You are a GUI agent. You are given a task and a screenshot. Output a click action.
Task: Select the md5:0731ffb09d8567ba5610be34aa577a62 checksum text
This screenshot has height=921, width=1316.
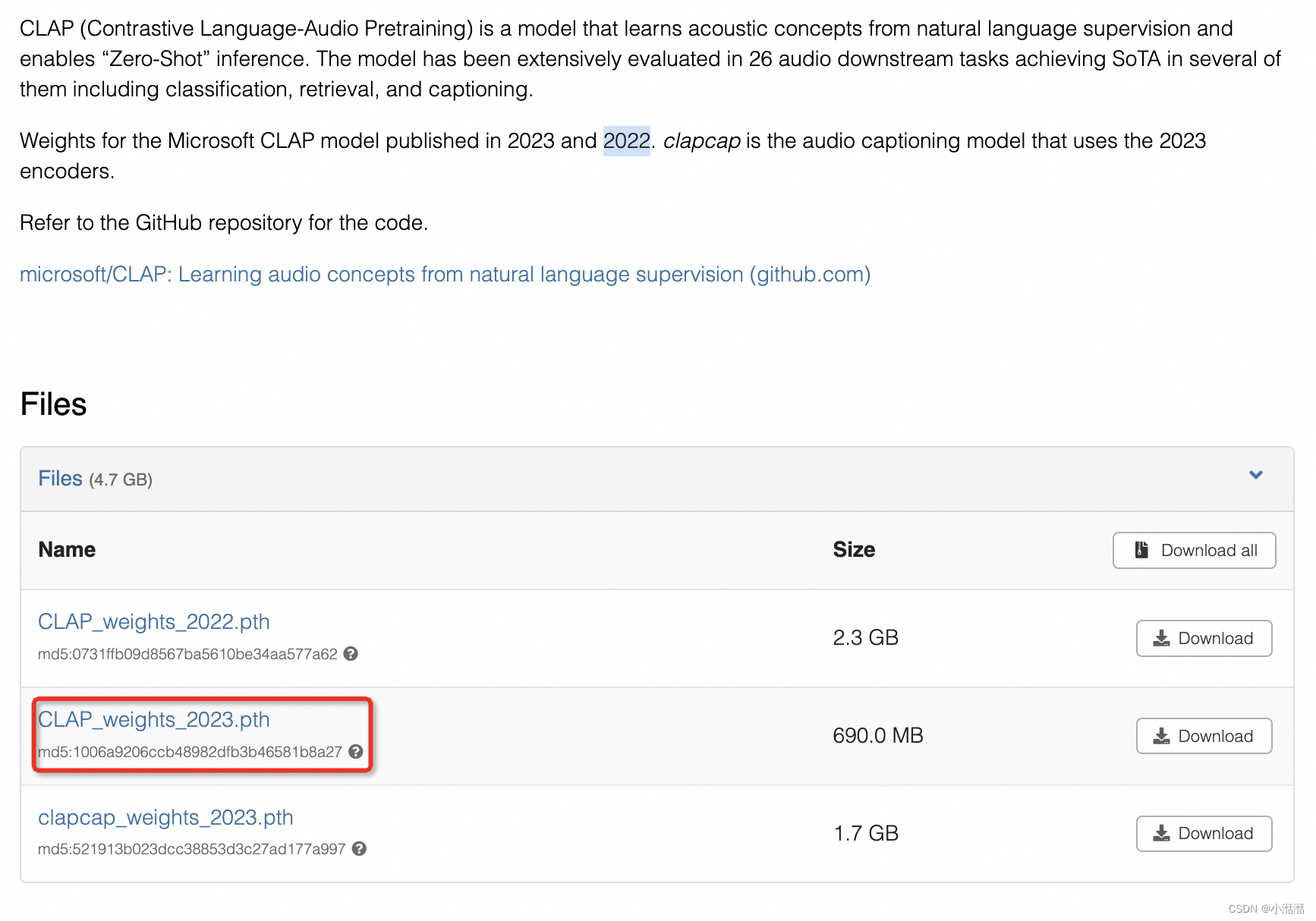pyautogui.click(x=187, y=654)
